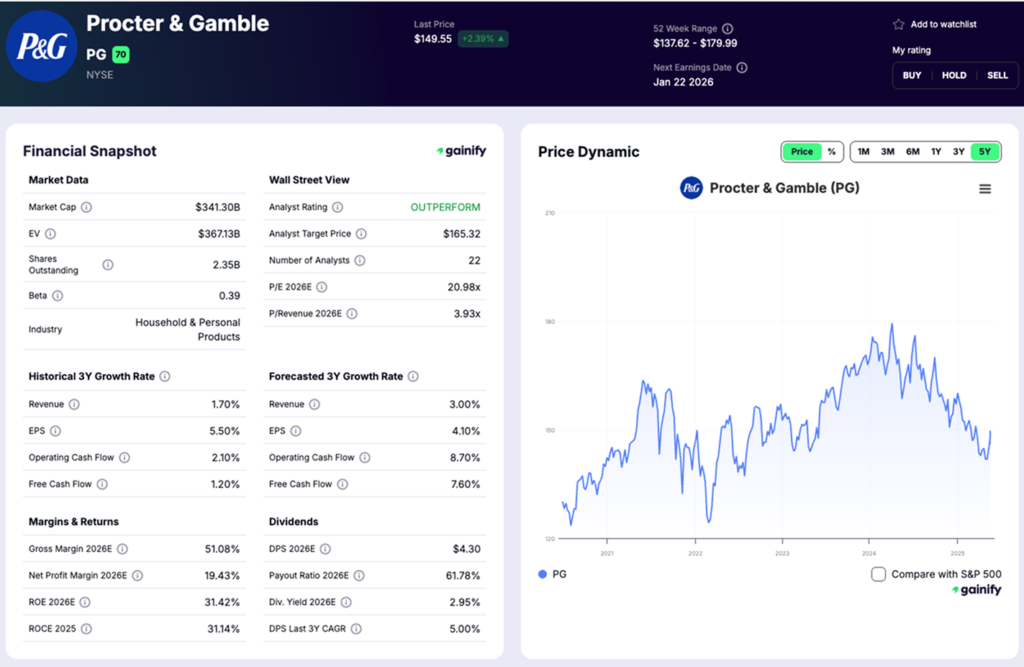
Task: Click the P&G logo above the chart
Action: [x=690, y=187]
